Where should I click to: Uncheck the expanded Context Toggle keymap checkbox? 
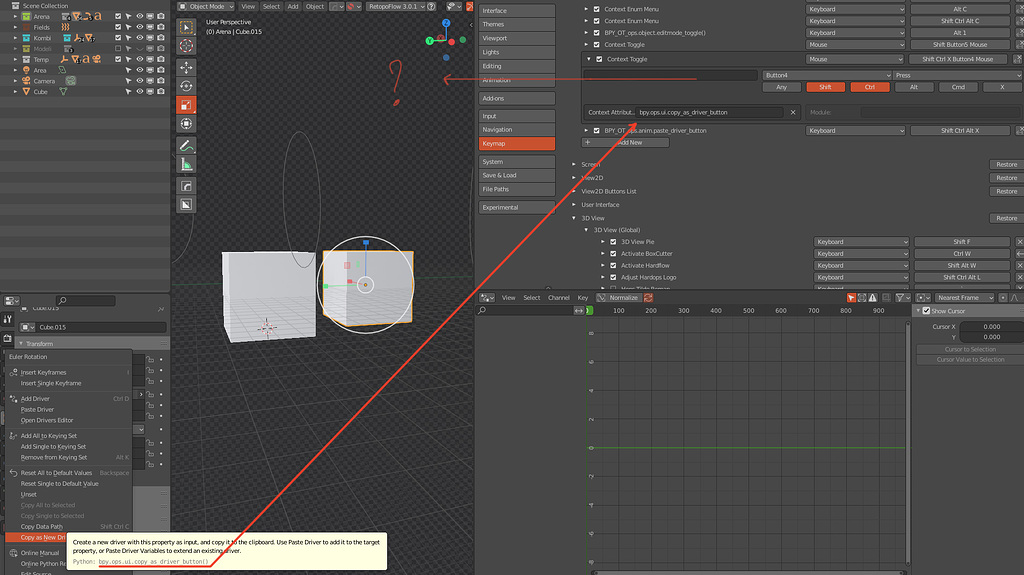point(599,59)
